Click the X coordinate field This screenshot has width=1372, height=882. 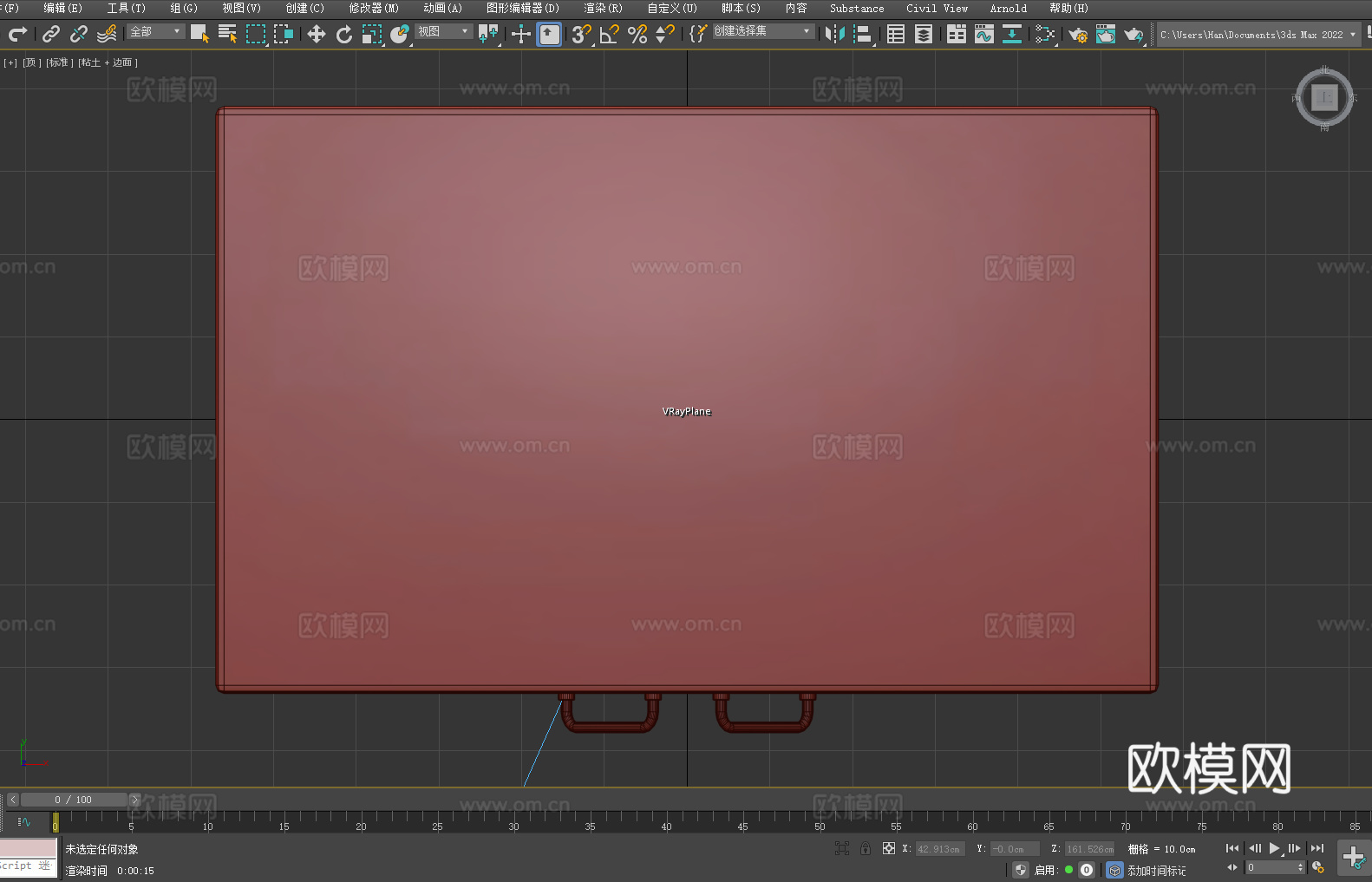coord(940,849)
